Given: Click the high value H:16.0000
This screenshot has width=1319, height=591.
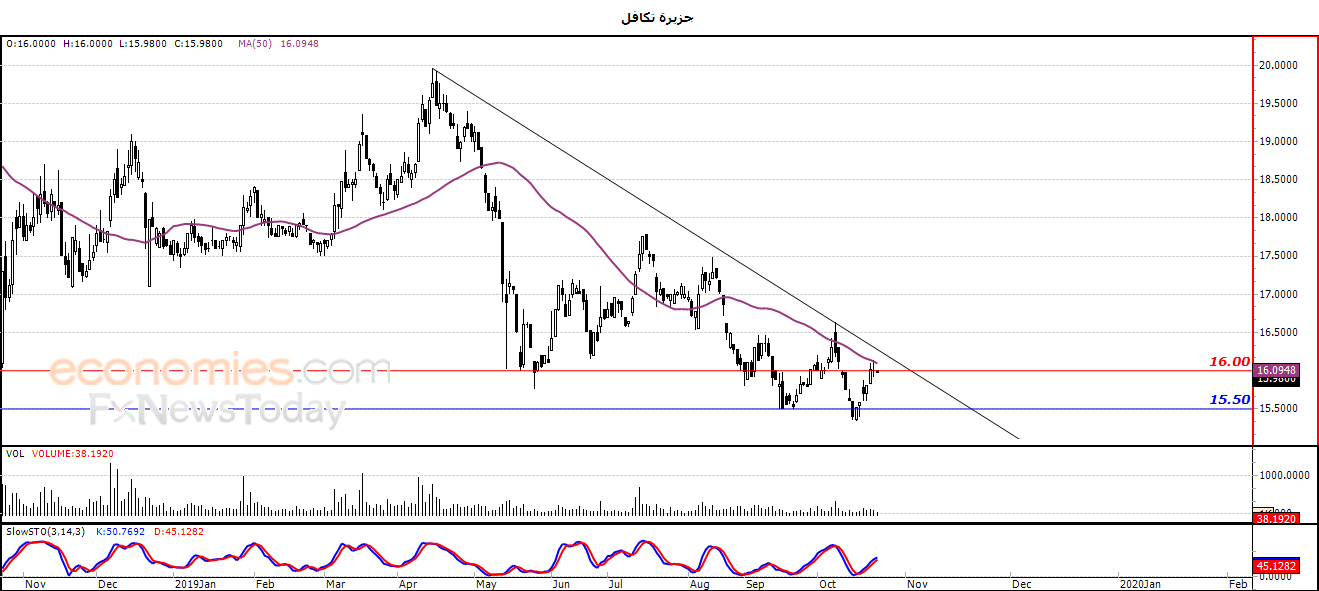Looking at the screenshot, I should click(88, 44).
